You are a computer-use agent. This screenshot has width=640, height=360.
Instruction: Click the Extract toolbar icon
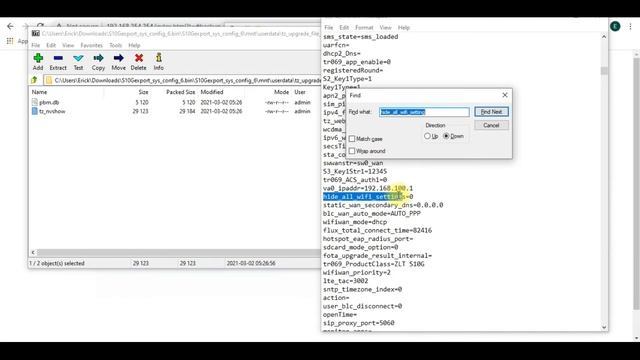[x=58, y=62]
